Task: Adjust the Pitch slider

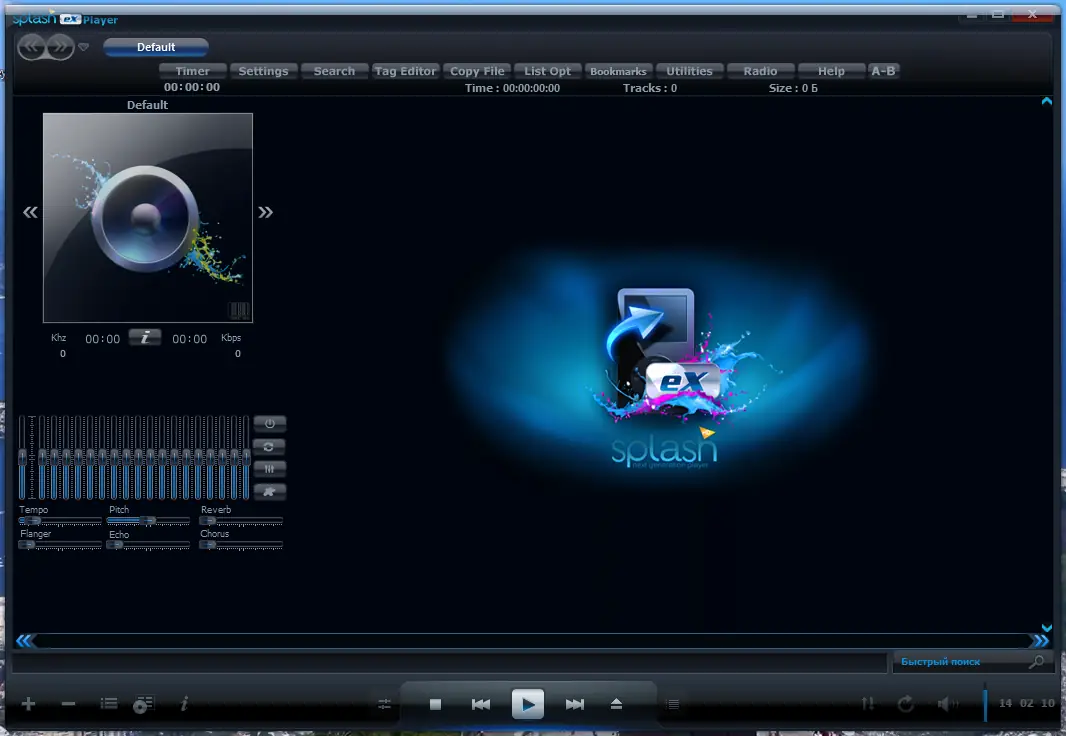Action: click(x=148, y=521)
